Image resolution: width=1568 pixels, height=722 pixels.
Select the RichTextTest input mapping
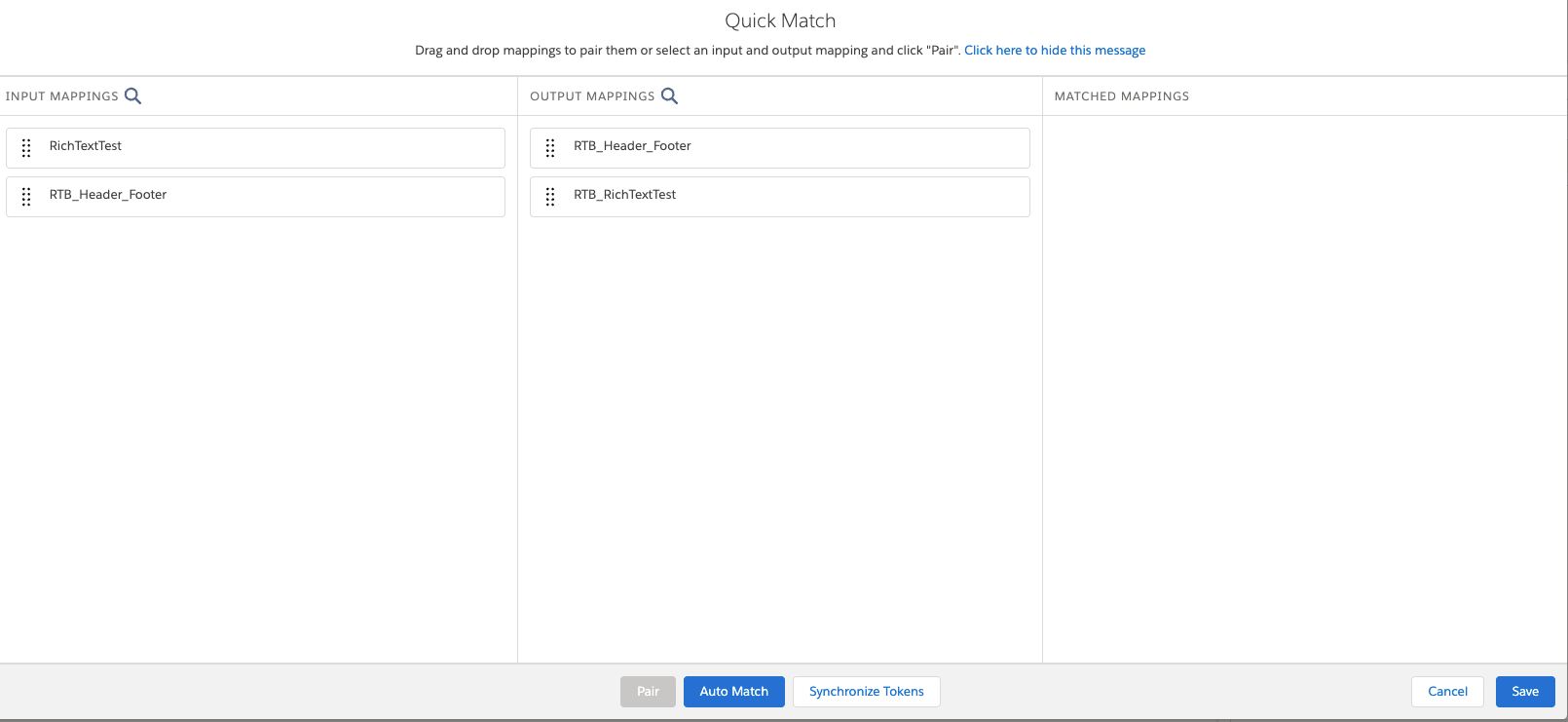click(255, 147)
